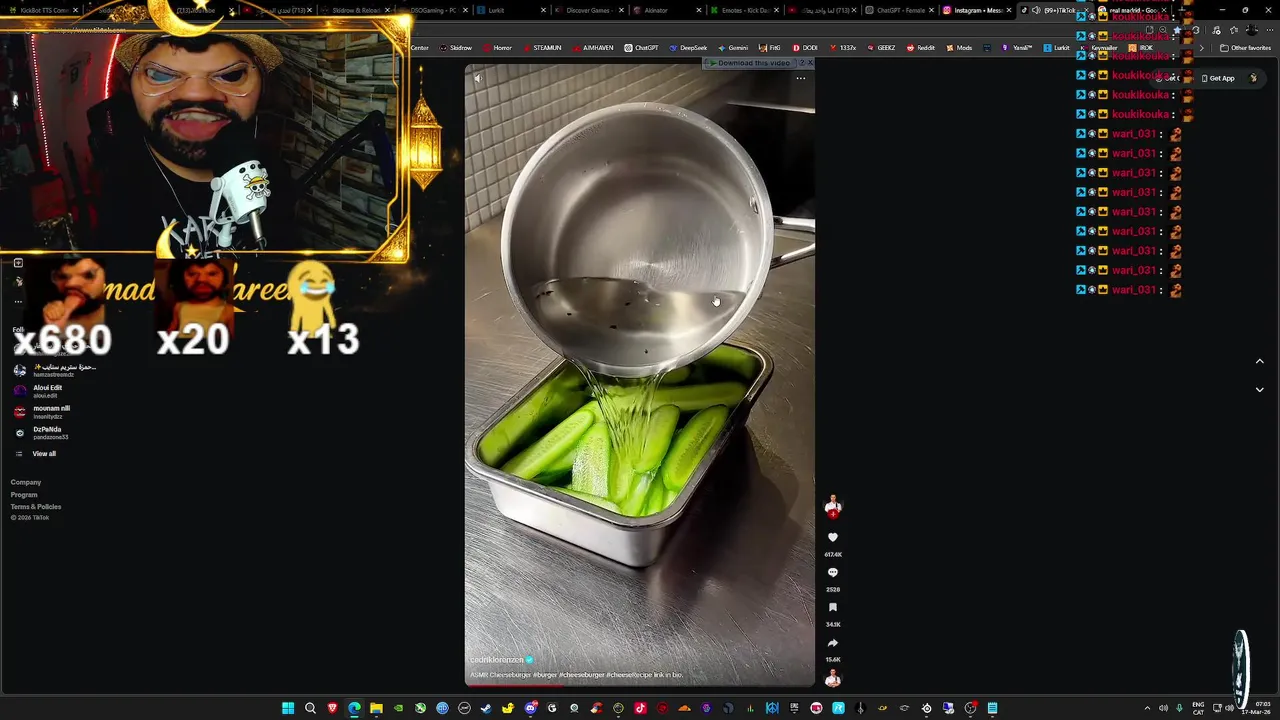
Task: Open the Skidrow bookmark
Action: click(x=456, y=48)
